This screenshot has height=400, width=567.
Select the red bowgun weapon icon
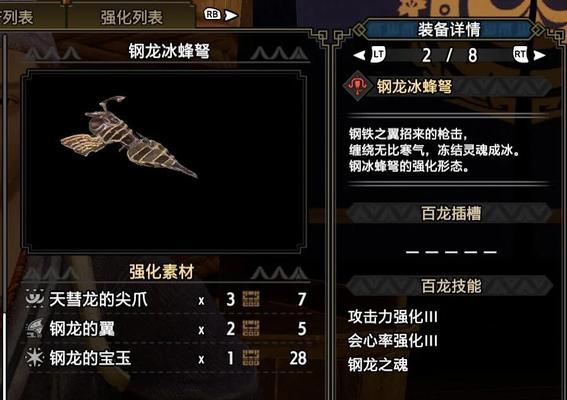[x=357, y=86]
